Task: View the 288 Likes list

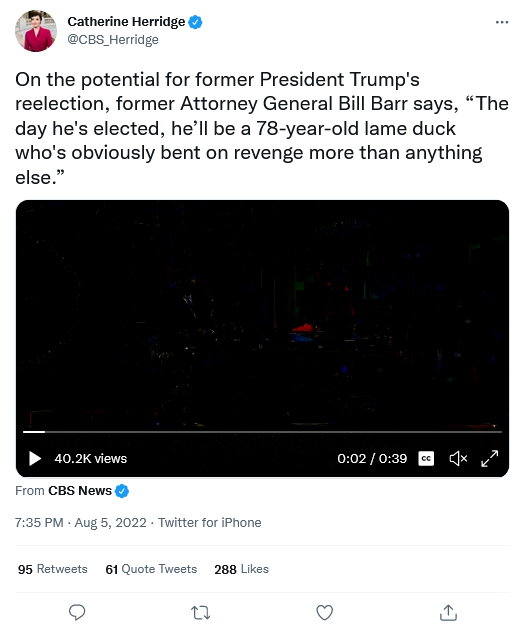Action: coord(241,569)
